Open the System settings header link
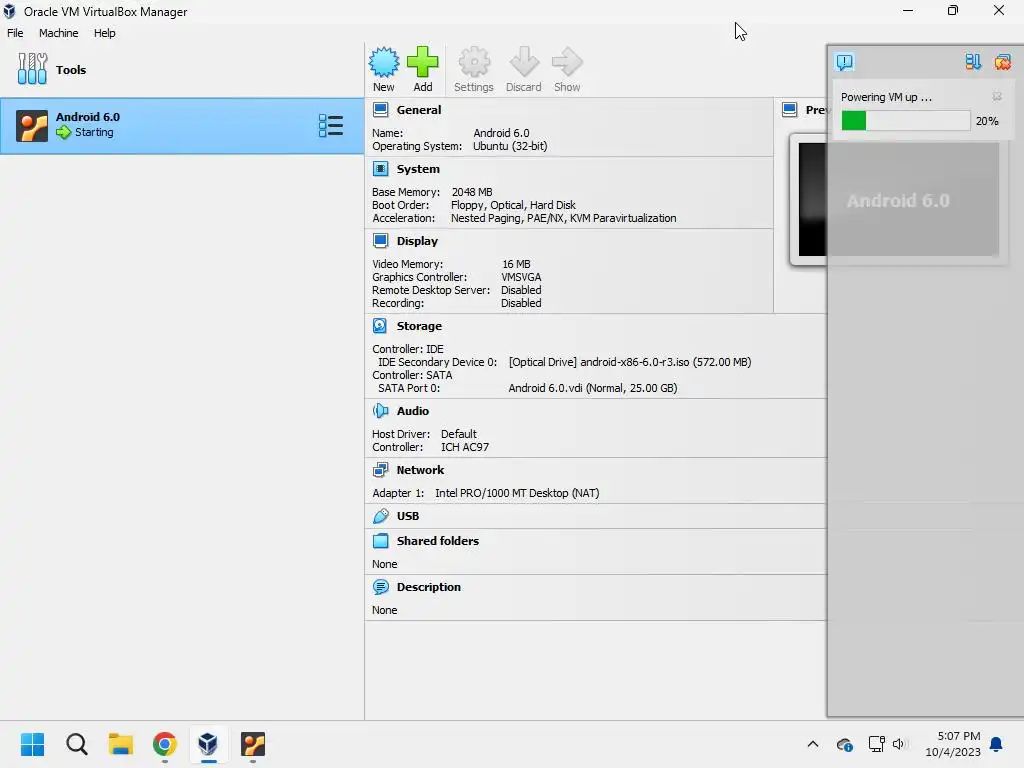Viewport: 1024px width, 768px height. 418,168
